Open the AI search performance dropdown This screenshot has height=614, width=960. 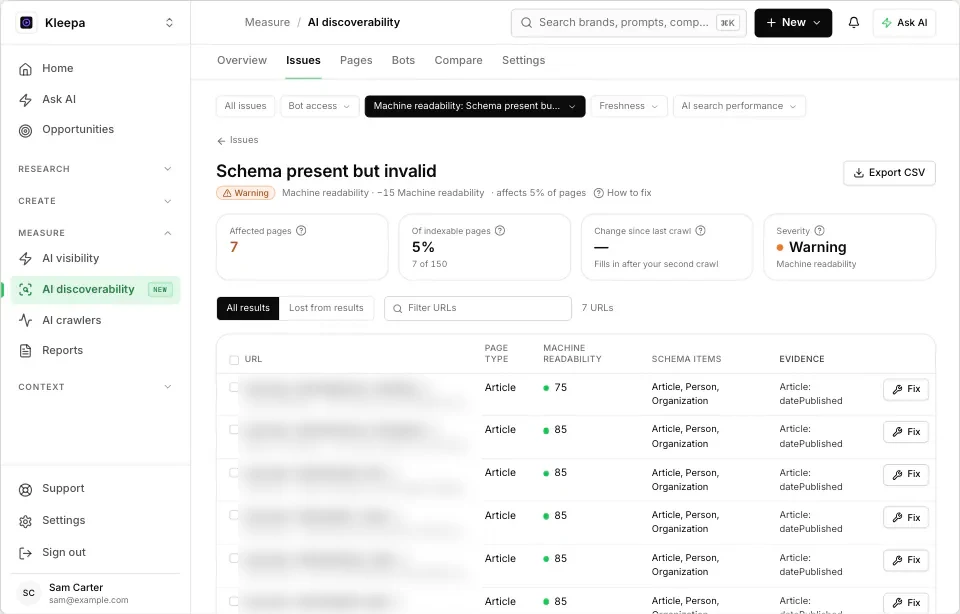pyautogui.click(x=739, y=106)
